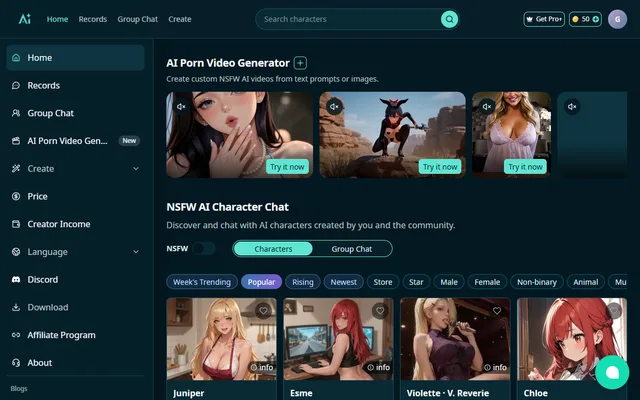Open Affiliate Program in the sidebar
Viewport: 640px width, 400px height.
tap(75, 335)
